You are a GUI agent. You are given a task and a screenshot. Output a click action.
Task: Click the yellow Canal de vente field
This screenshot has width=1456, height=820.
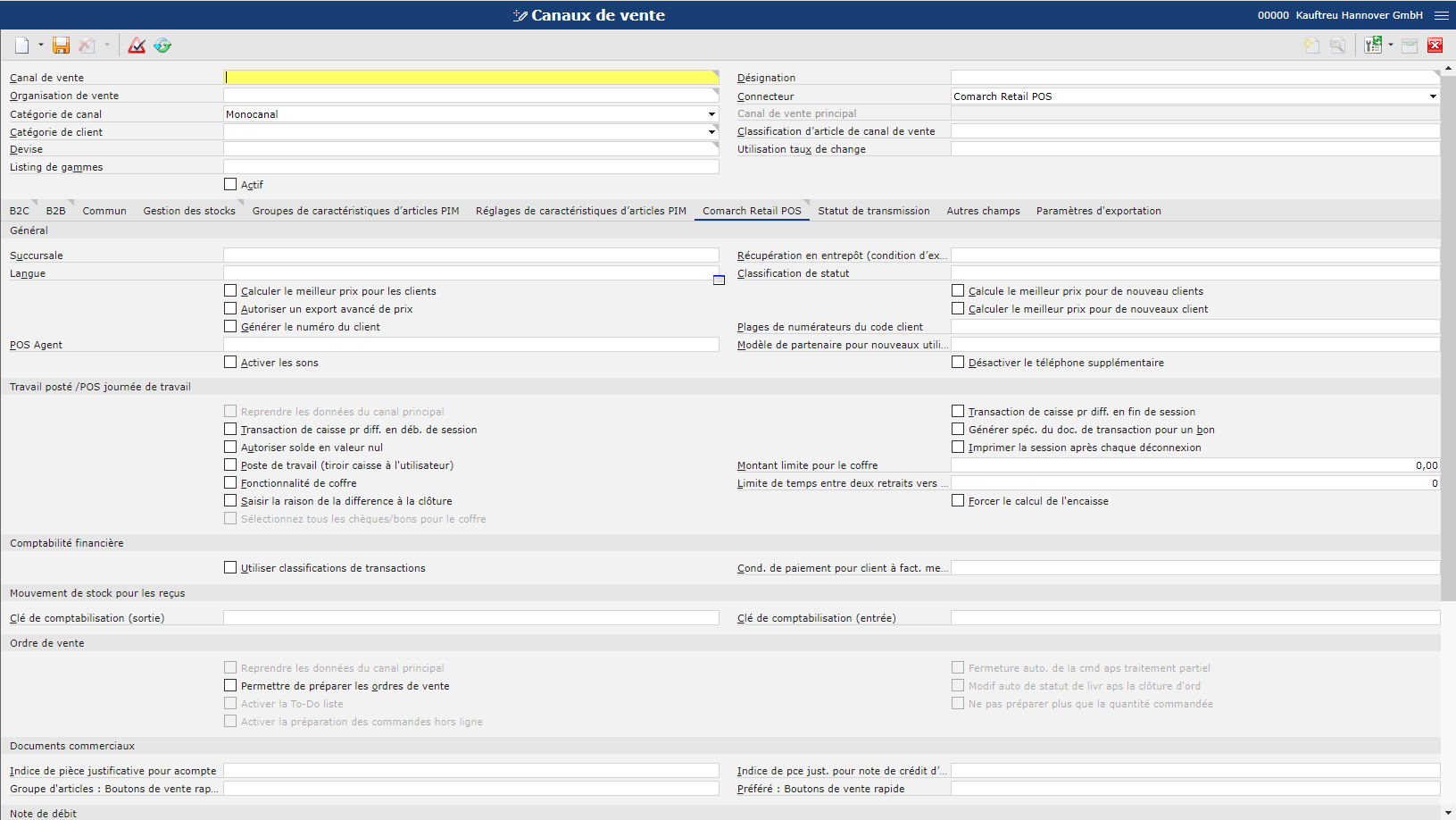[471, 78]
